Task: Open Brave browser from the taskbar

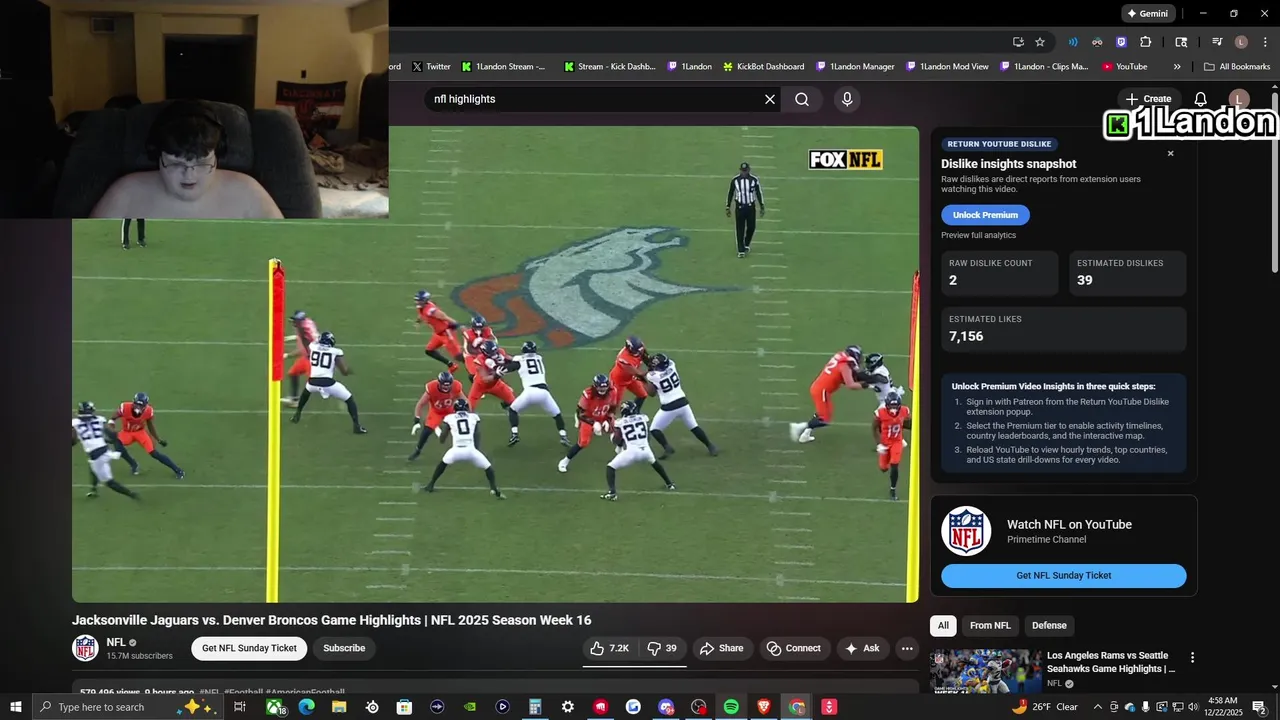Action: (764, 707)
